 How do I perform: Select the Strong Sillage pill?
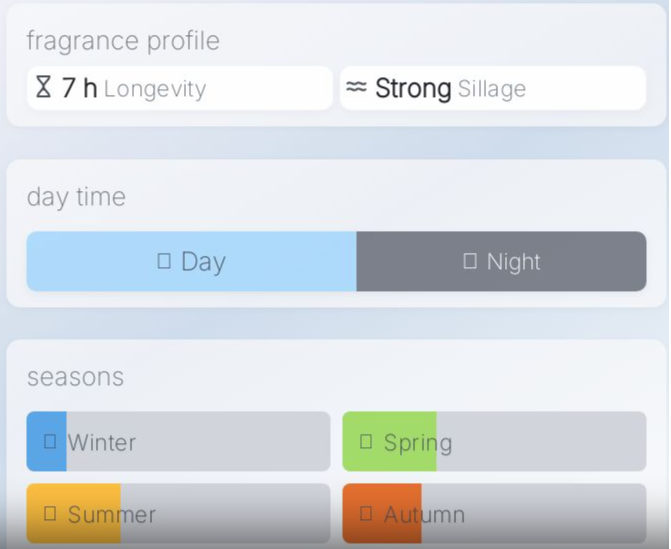click(x=492, y=88)
